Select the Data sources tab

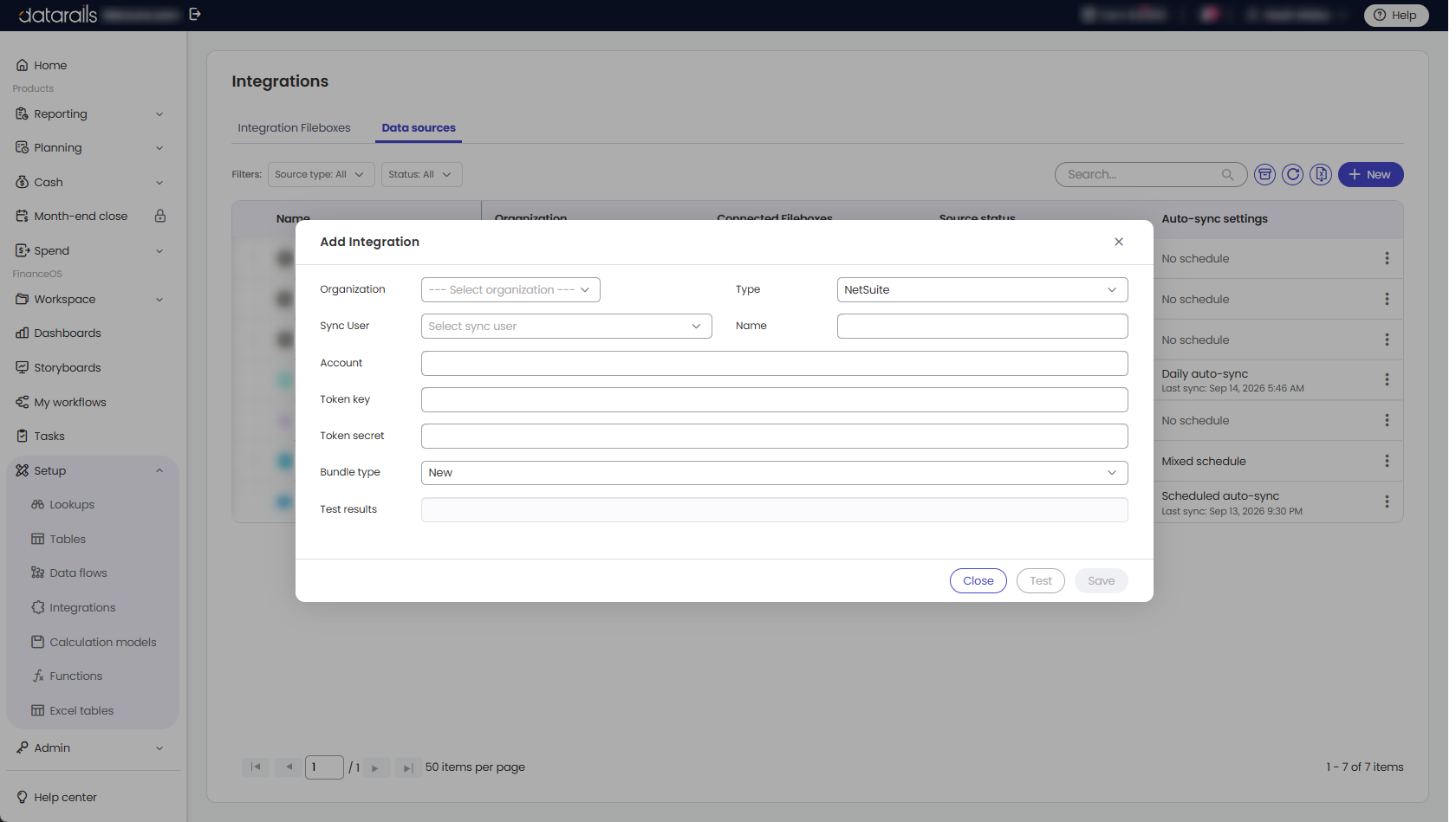(419, 127)
